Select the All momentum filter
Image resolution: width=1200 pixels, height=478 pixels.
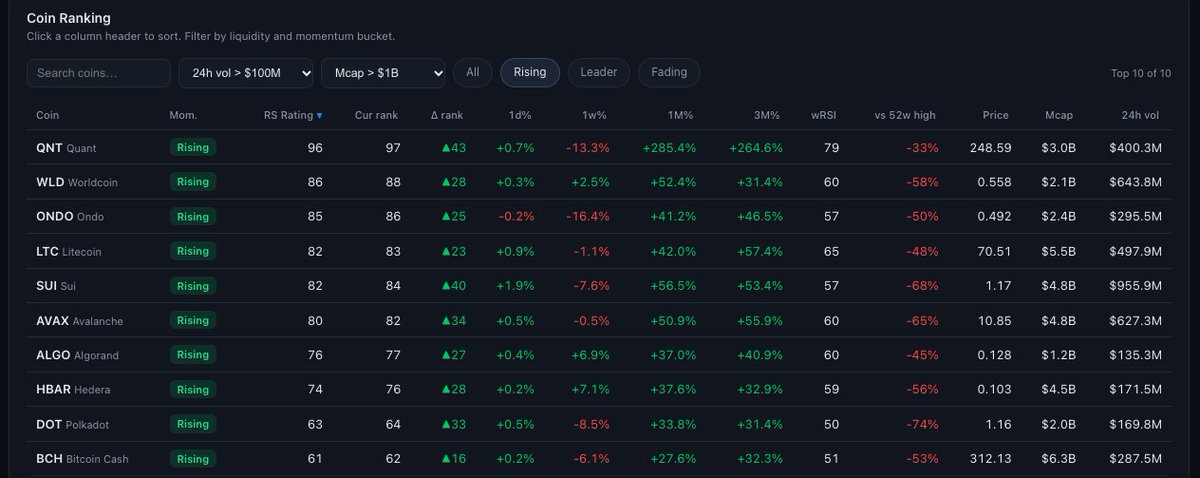pyautogui.click(x=473, y=72)
